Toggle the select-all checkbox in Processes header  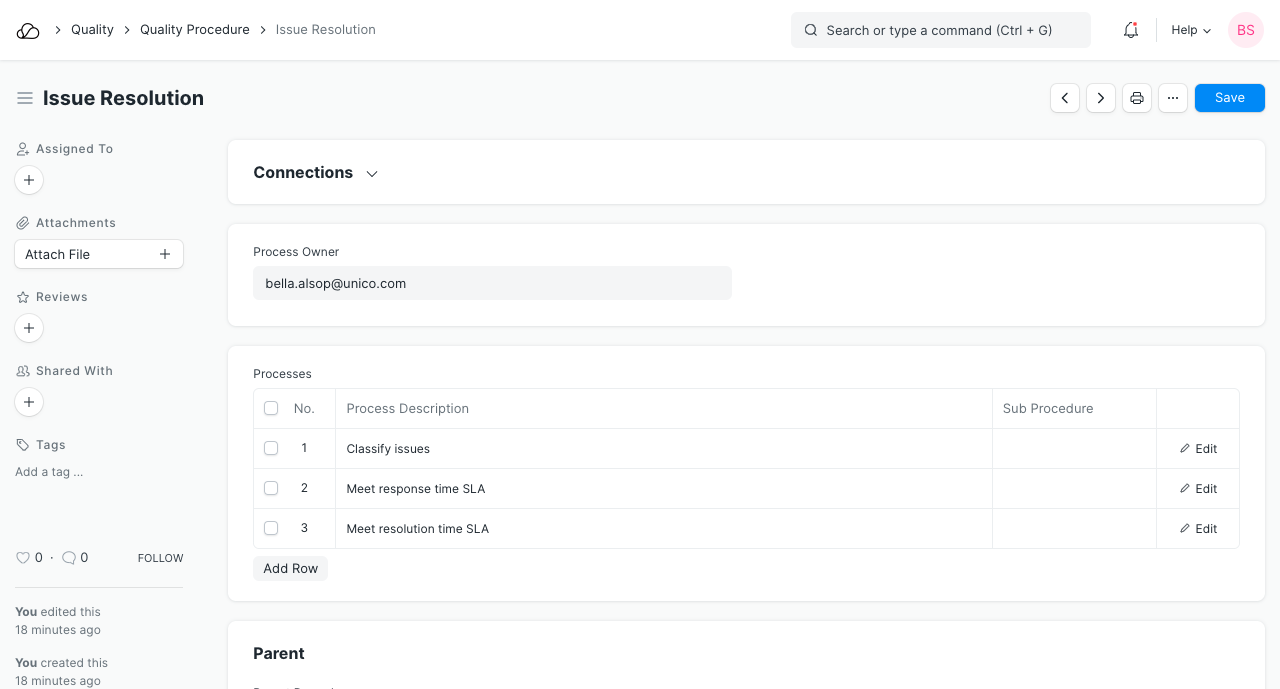(271, 408)
